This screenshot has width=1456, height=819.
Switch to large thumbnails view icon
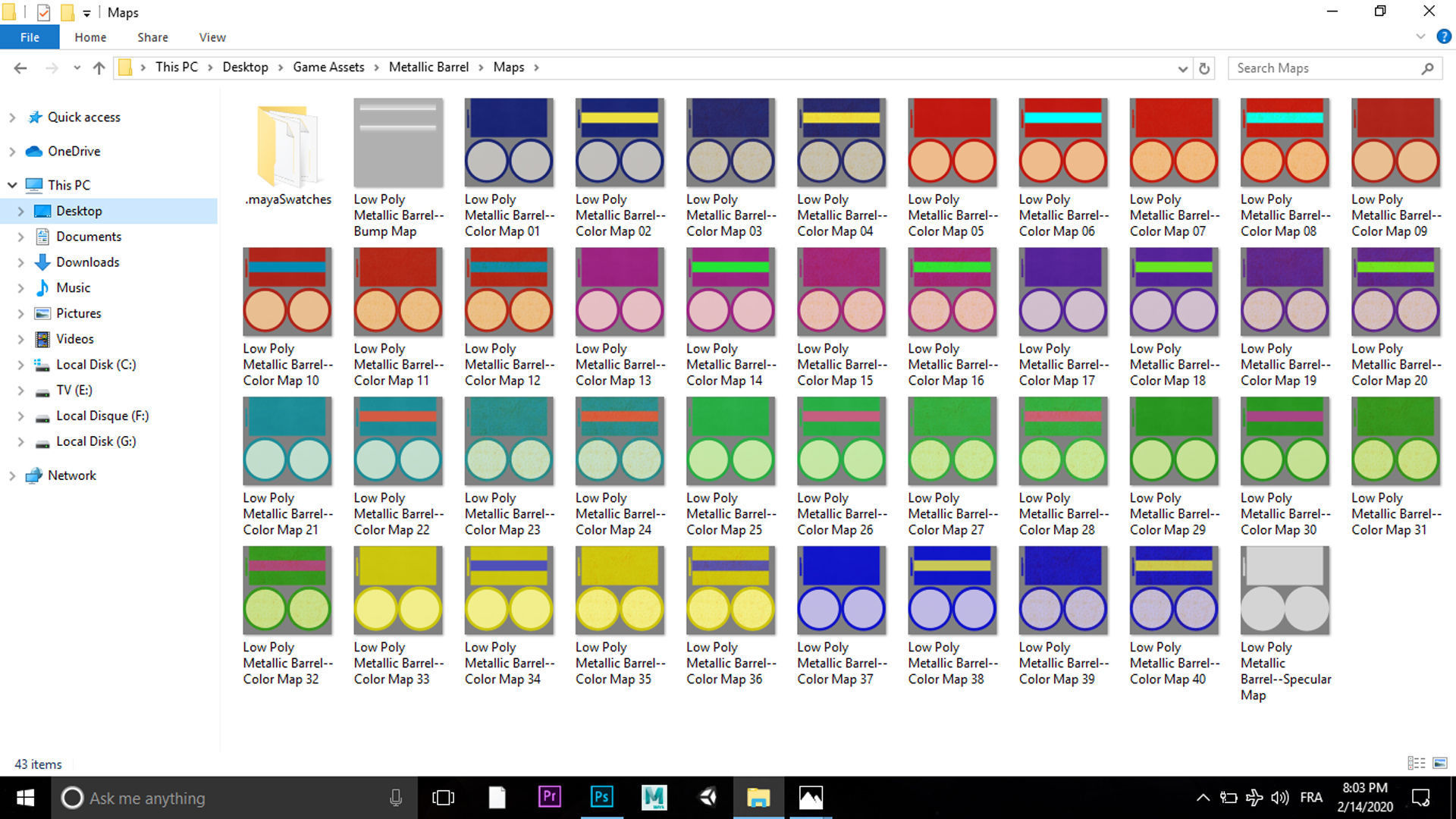coord(1439,763)
